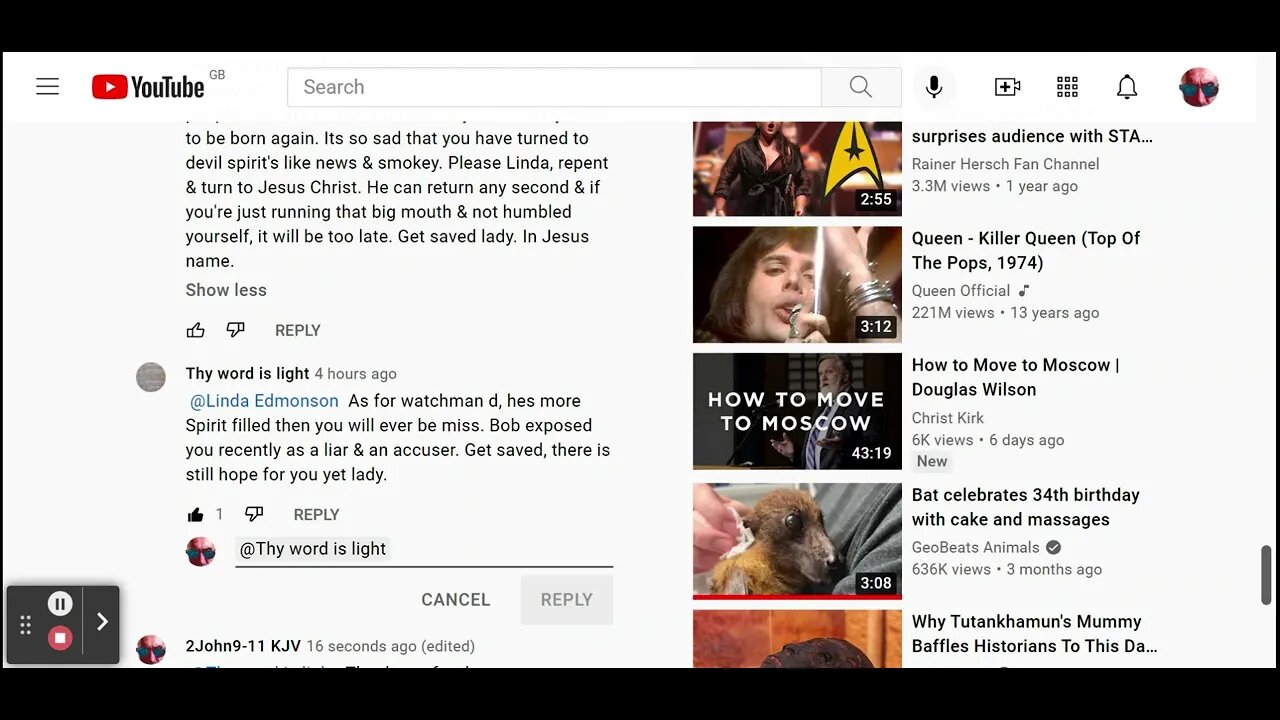Pause the screen recorder

[x=60, y=603]
